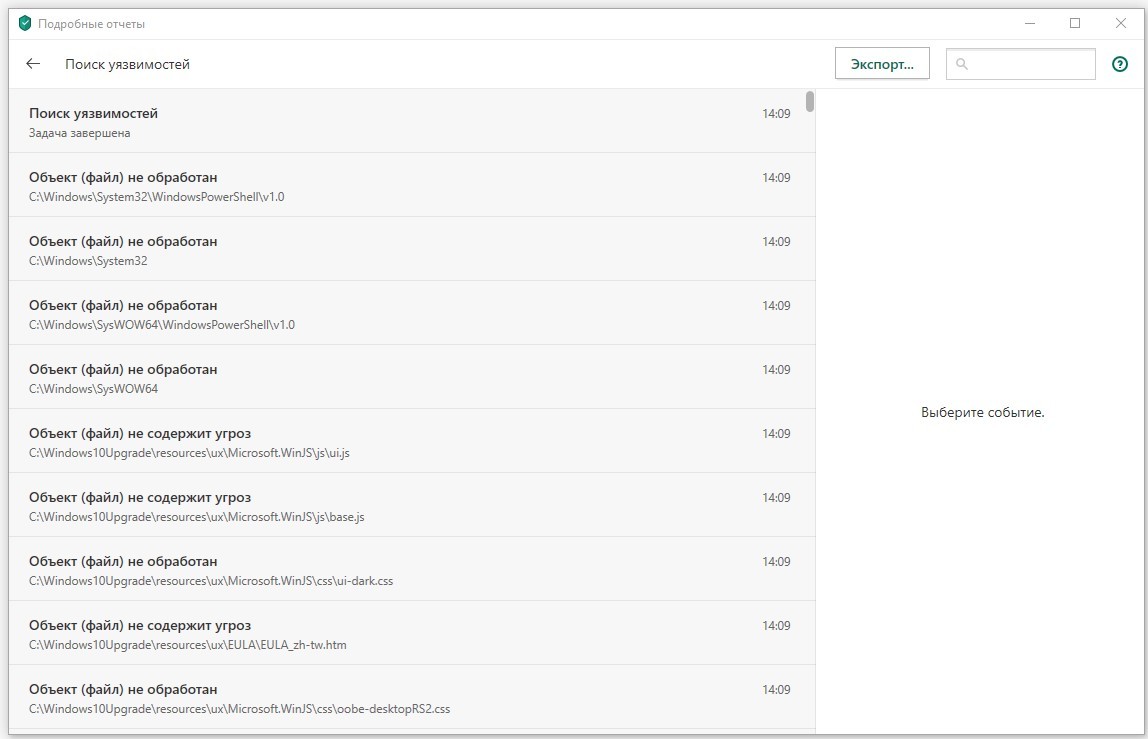
Task: Click the Kaspersky shield icon in title bar
Action: [25, 23]
